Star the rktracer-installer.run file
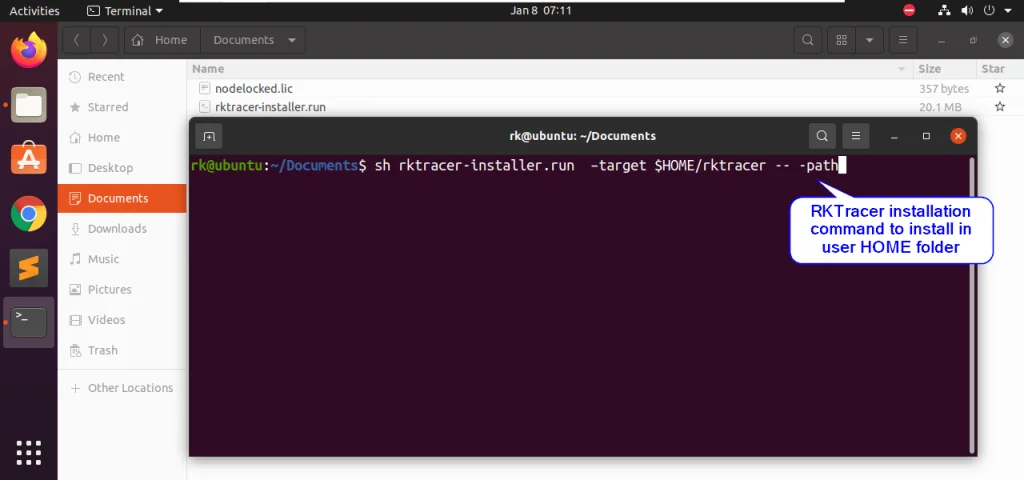 tap(1000, 106)
